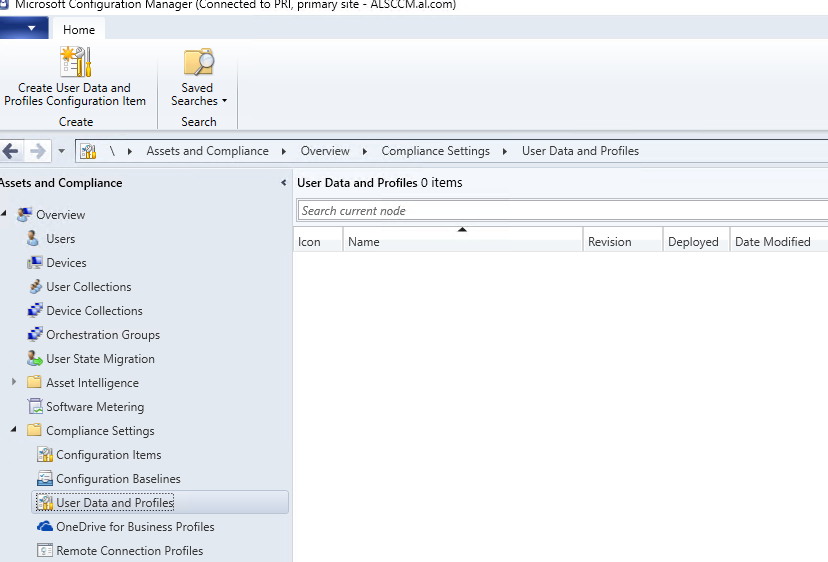Click Overview in the breadcrumb path
This screenshot has height=562, width=828.
pos(325,151)
